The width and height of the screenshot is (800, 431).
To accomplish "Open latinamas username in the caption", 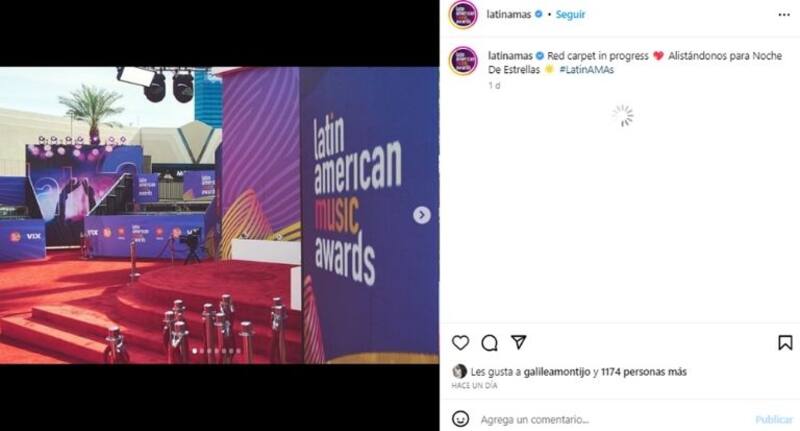I will (510, 56).
